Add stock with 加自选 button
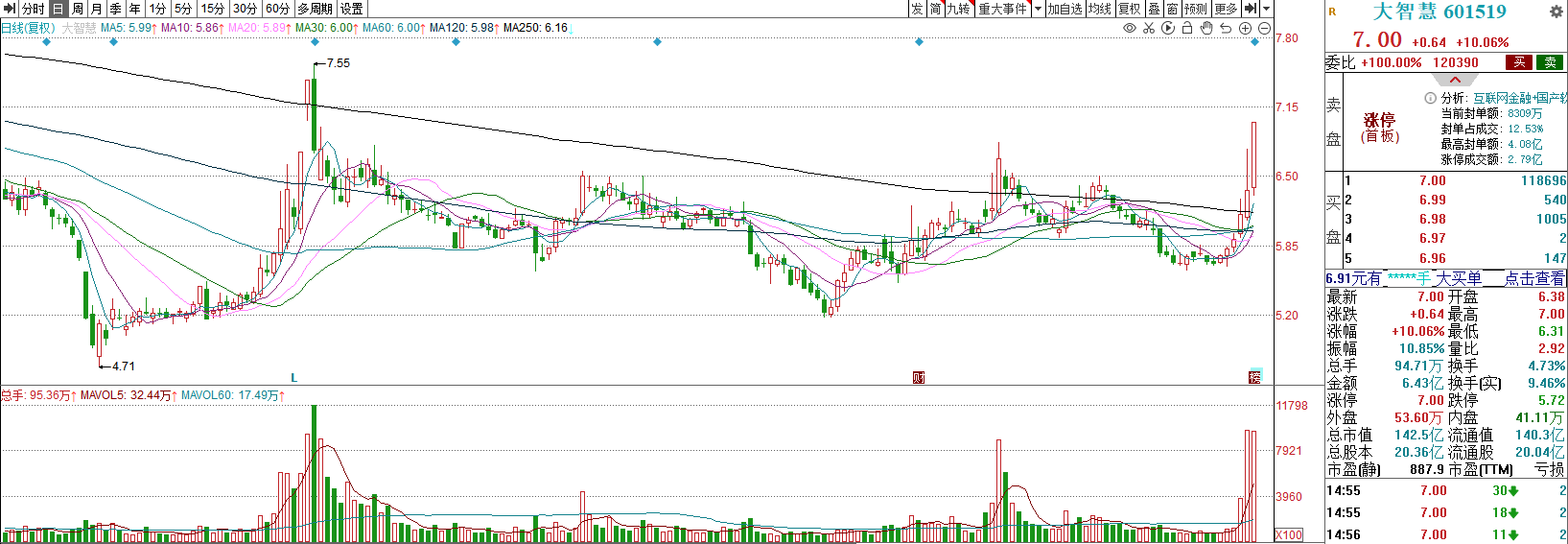The image size is (1568, 544). pyautogui.click(x=1065, y=9)
